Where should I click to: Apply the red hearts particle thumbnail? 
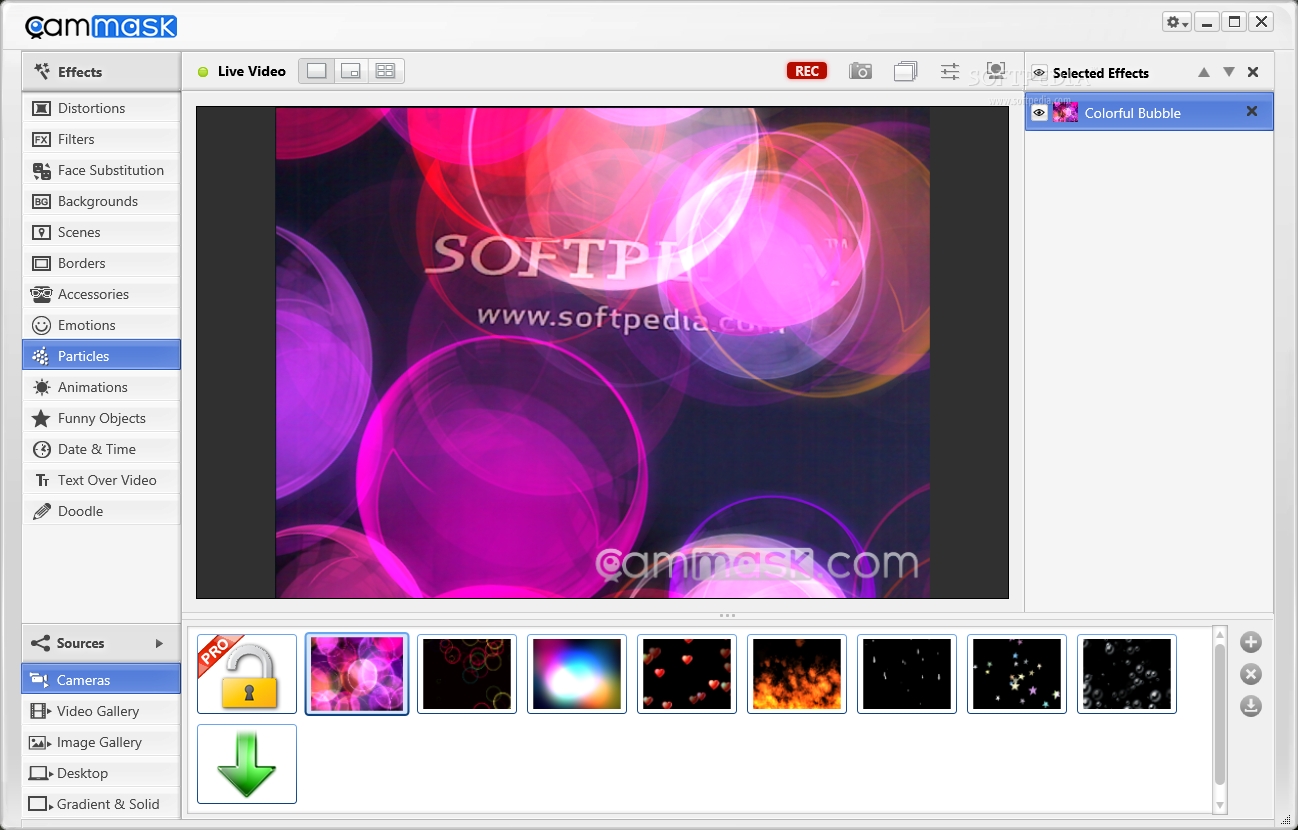pos(687,674)
